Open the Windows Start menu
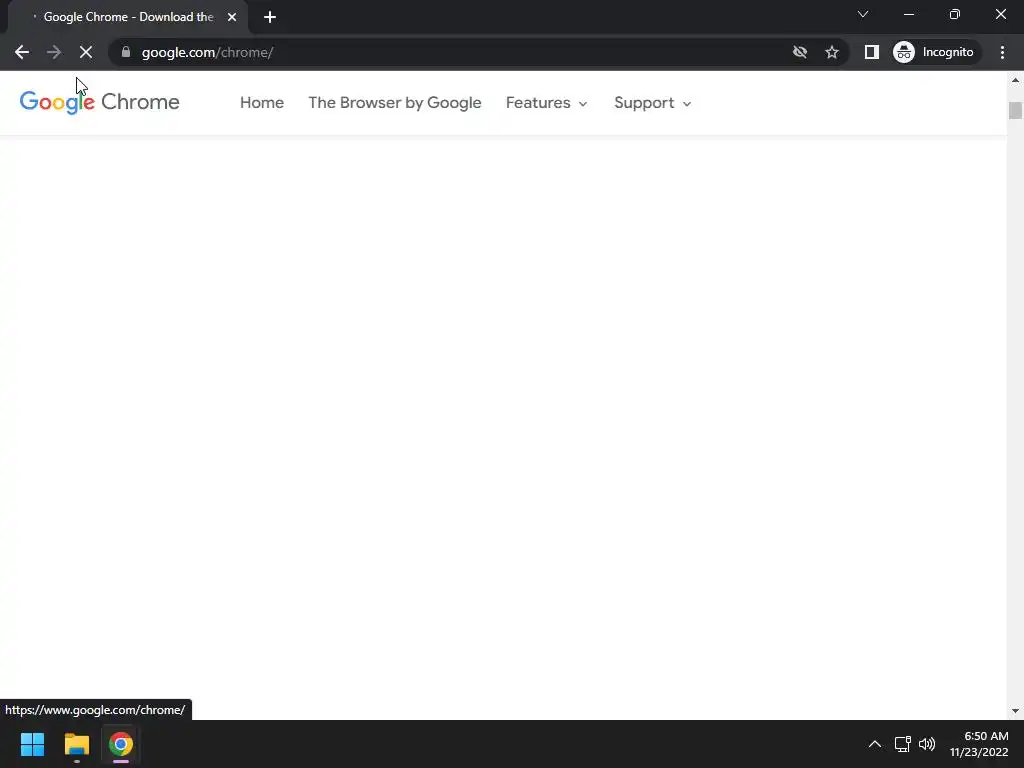 click(32, 744)
